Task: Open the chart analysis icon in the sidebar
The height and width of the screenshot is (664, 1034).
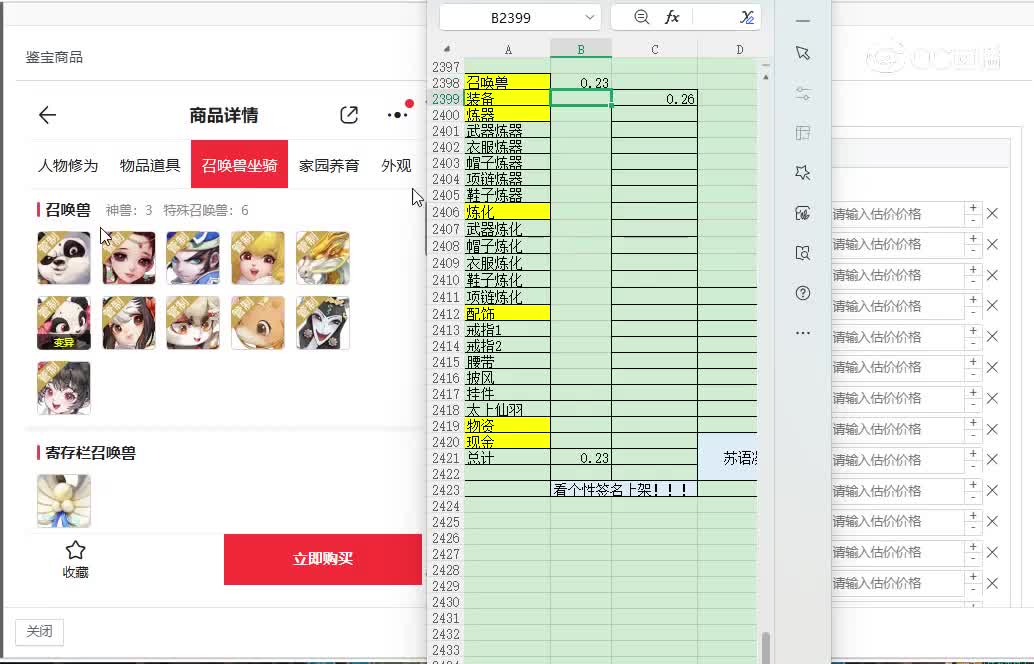Action: [x=803, y=213]
